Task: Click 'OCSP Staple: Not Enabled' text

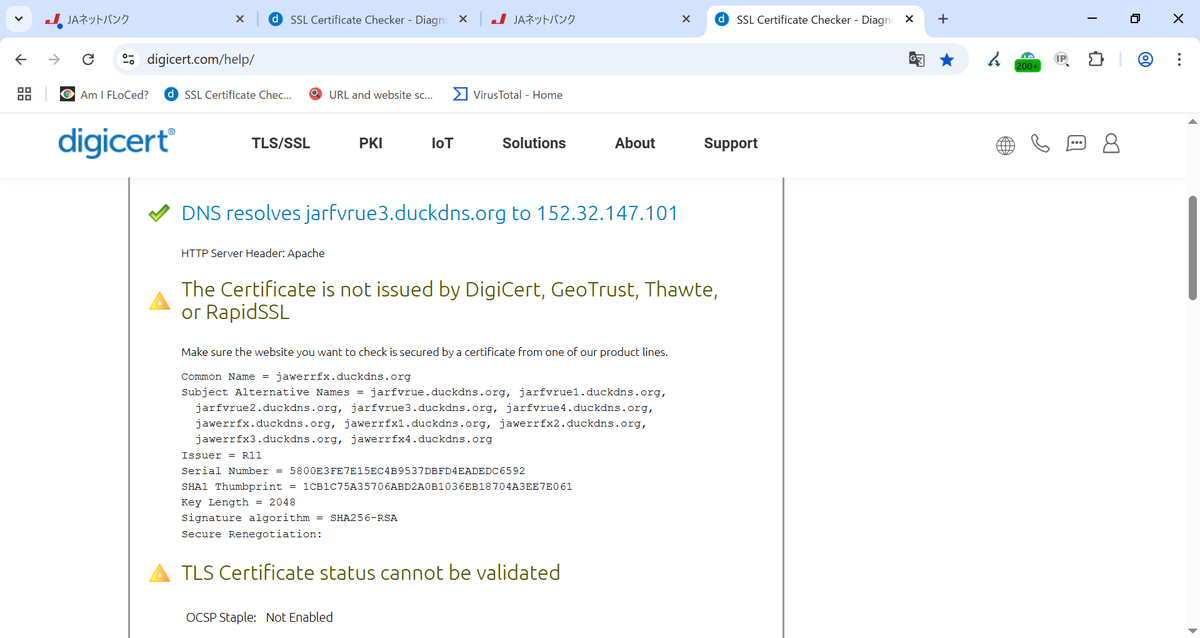Action: click(260, 617)
